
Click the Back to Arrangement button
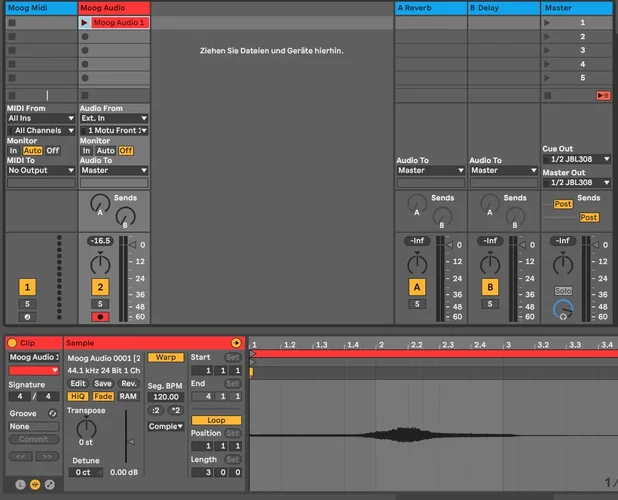[602, 94]
